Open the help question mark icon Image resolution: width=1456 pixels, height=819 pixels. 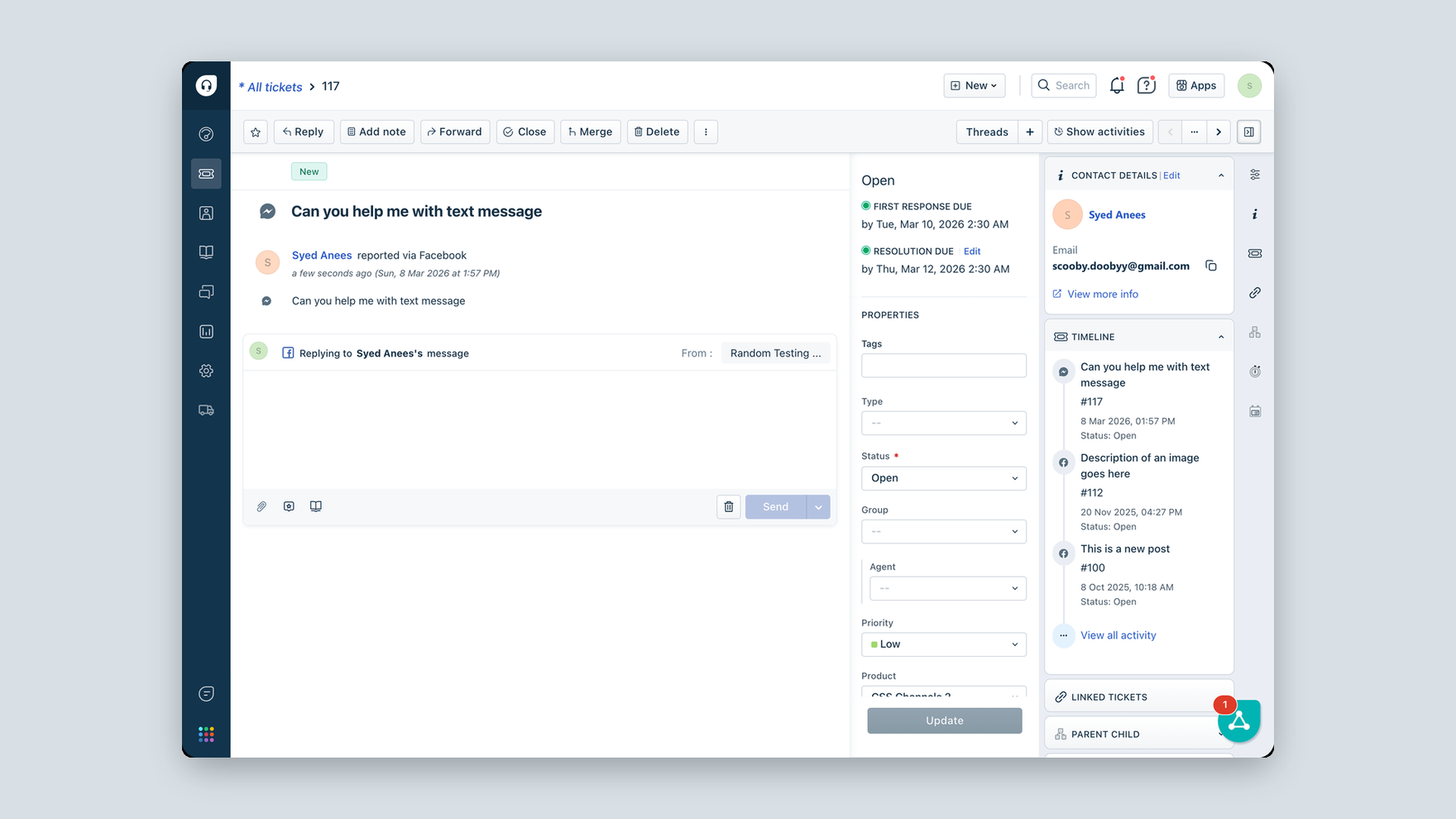(1146, 85)
